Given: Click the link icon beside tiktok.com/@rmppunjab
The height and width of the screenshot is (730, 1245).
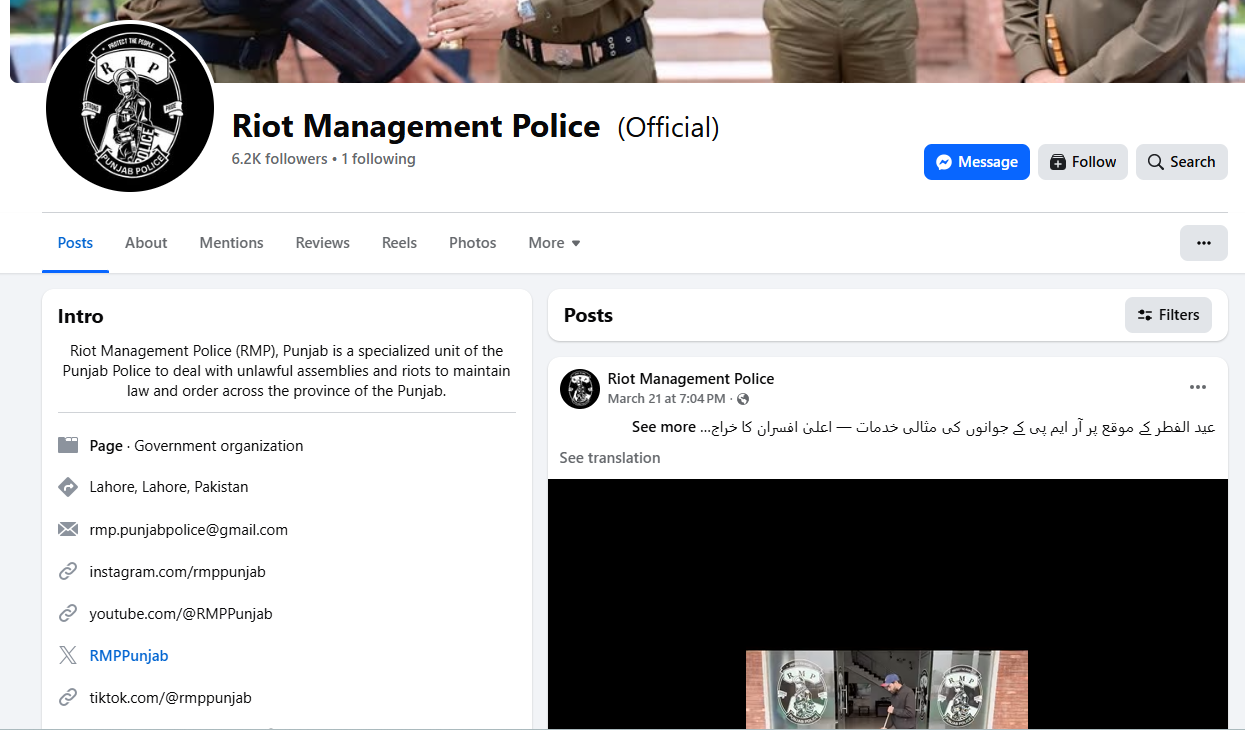Looking at the screenshot, I should coord(68,698).
